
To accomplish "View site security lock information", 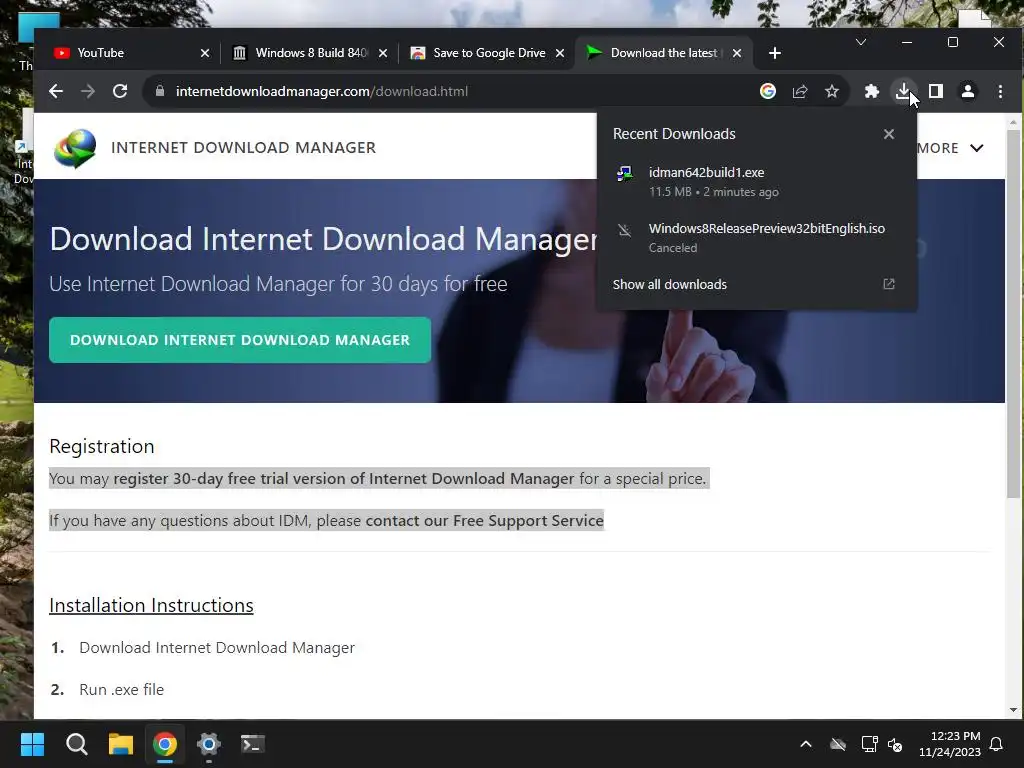I will click(x=160, y=91).
